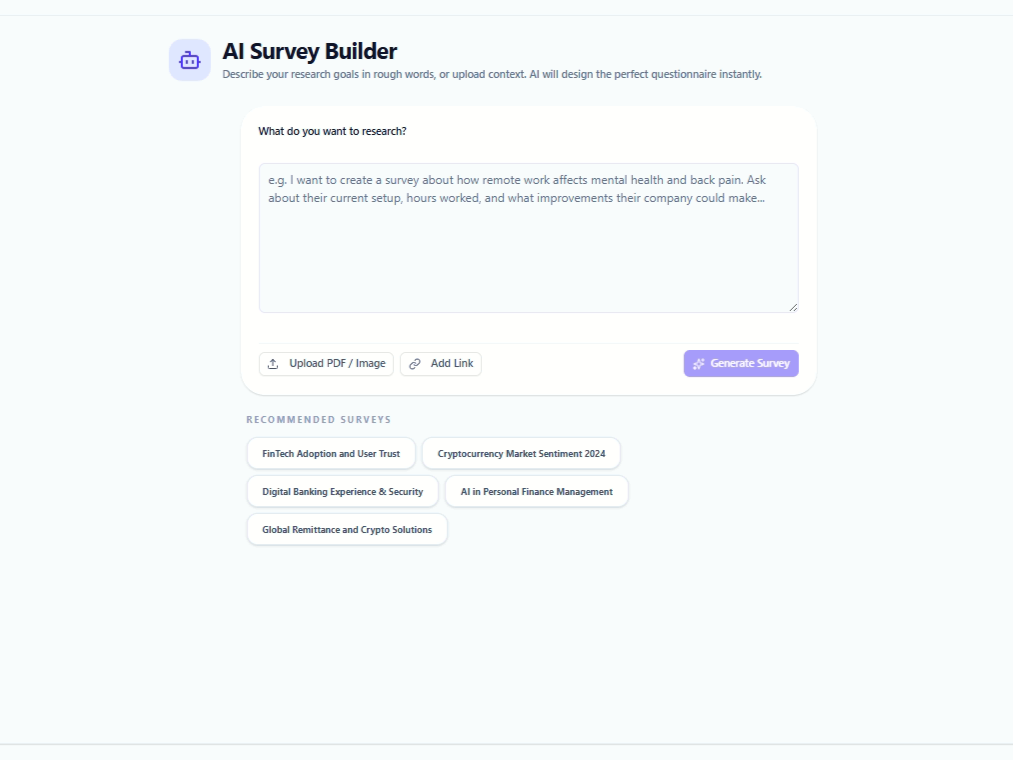
Task: Click the horizontal line at page bottom
Action: (506, 744)
